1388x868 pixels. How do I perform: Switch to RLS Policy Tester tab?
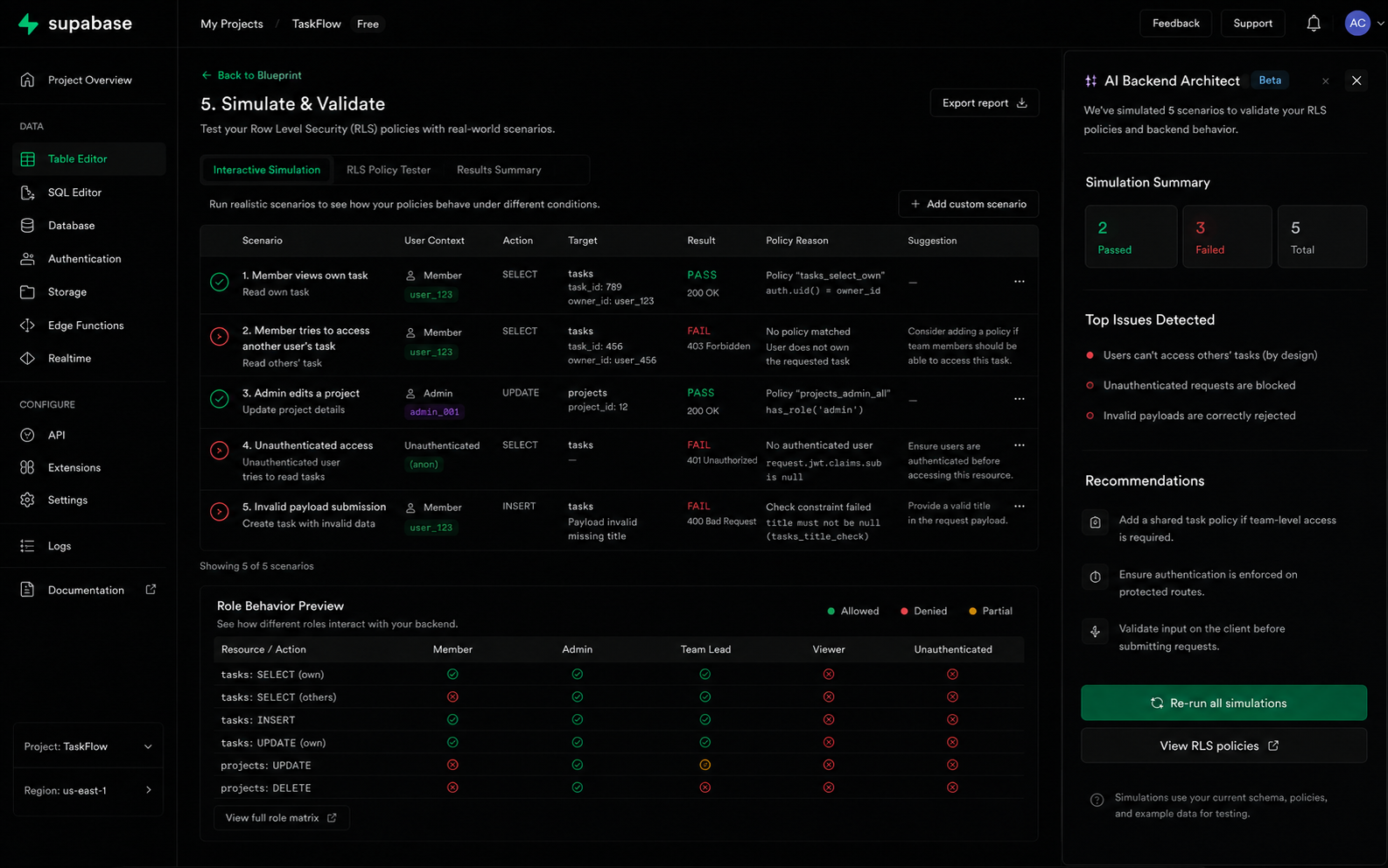pyautogui.click(x=389, y=170)
